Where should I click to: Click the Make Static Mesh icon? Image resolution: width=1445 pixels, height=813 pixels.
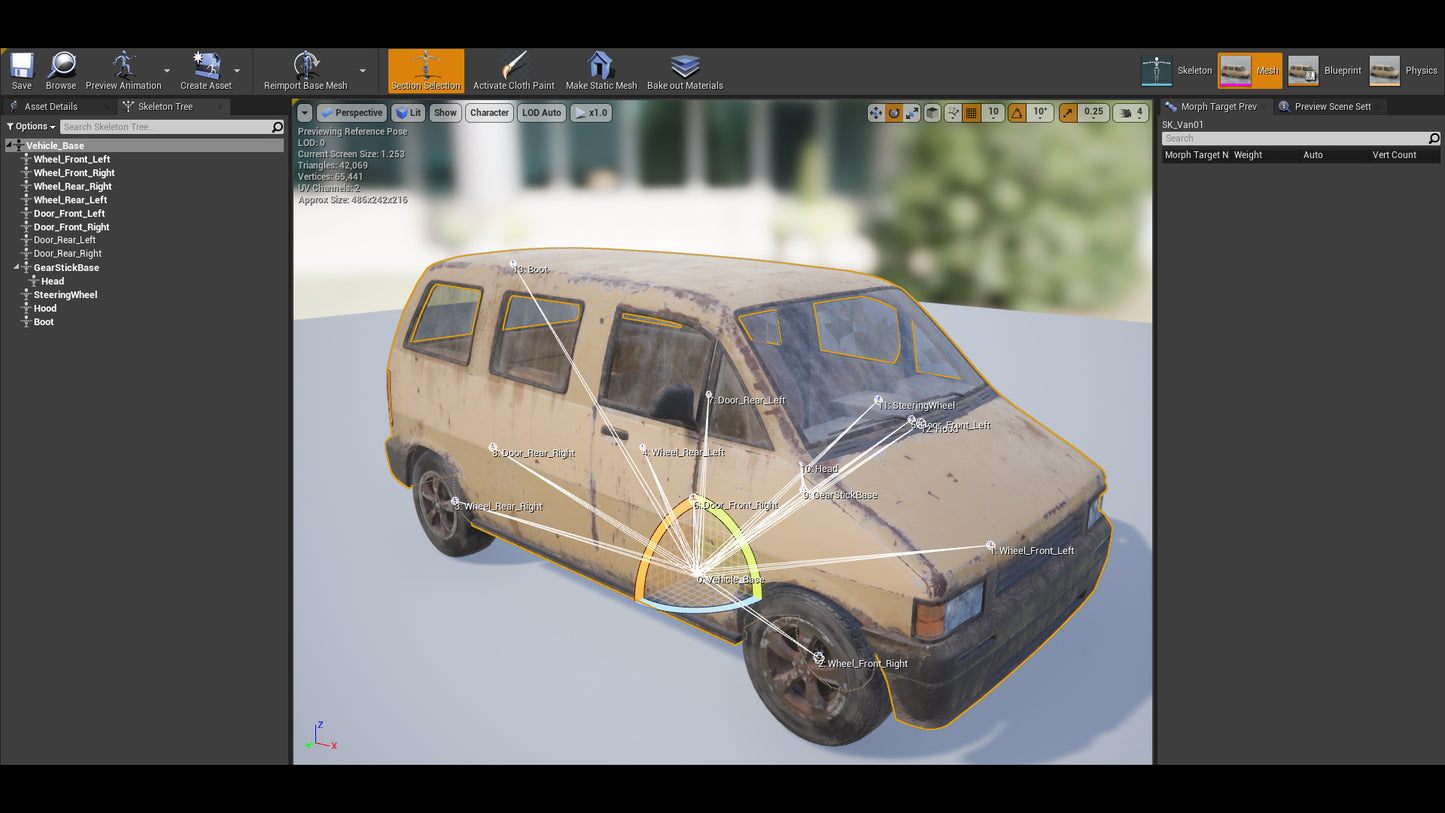tap(600, 67)
